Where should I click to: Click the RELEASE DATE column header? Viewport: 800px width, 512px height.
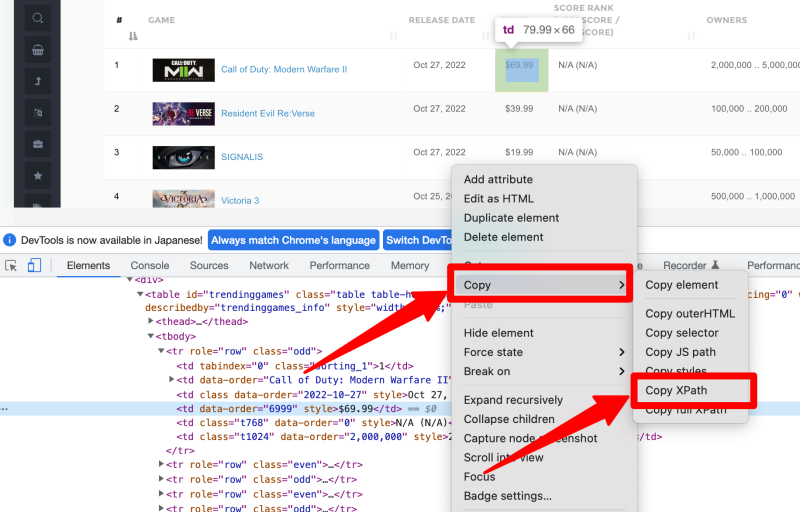(x=442, y=20)
